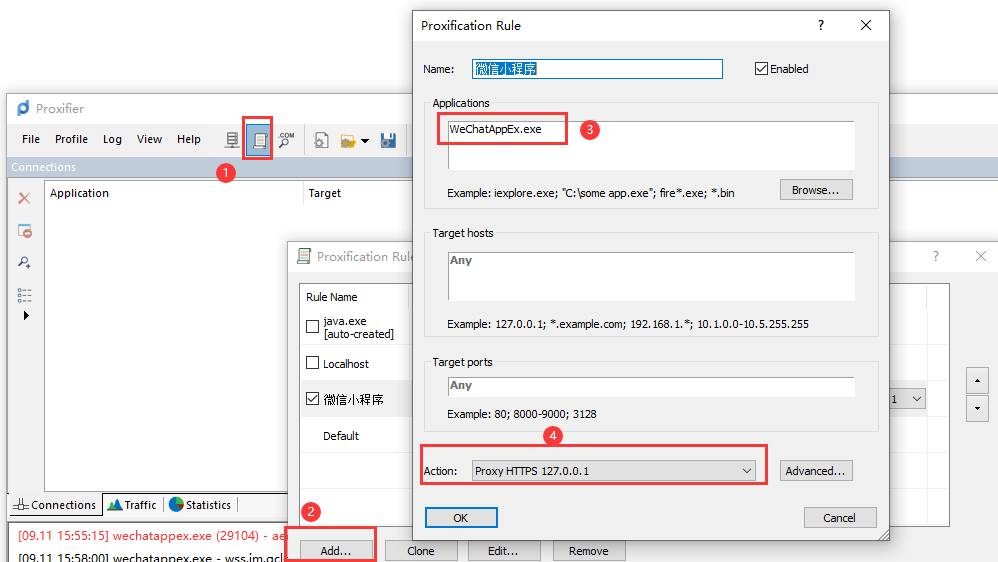
Task: Click the wechatappex.exe wss.im log line
Action: (152, 558)
